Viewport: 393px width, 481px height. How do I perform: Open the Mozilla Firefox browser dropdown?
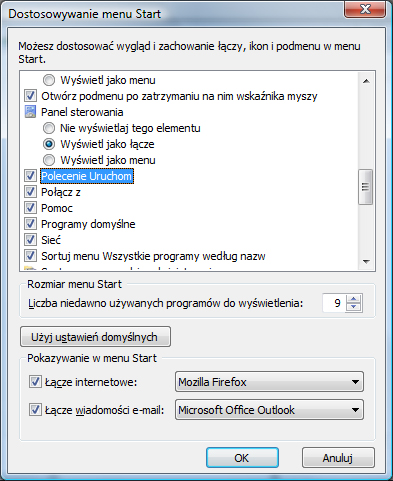pyautogui.click(x=269, y=382)
